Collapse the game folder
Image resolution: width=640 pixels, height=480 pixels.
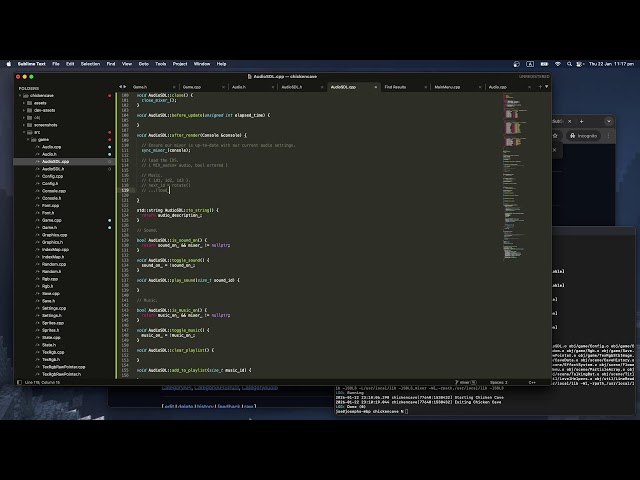(x=28, y=140)
